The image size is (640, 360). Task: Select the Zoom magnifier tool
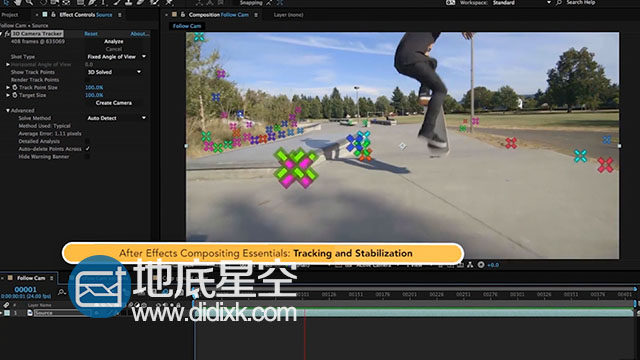coord(29,2)
